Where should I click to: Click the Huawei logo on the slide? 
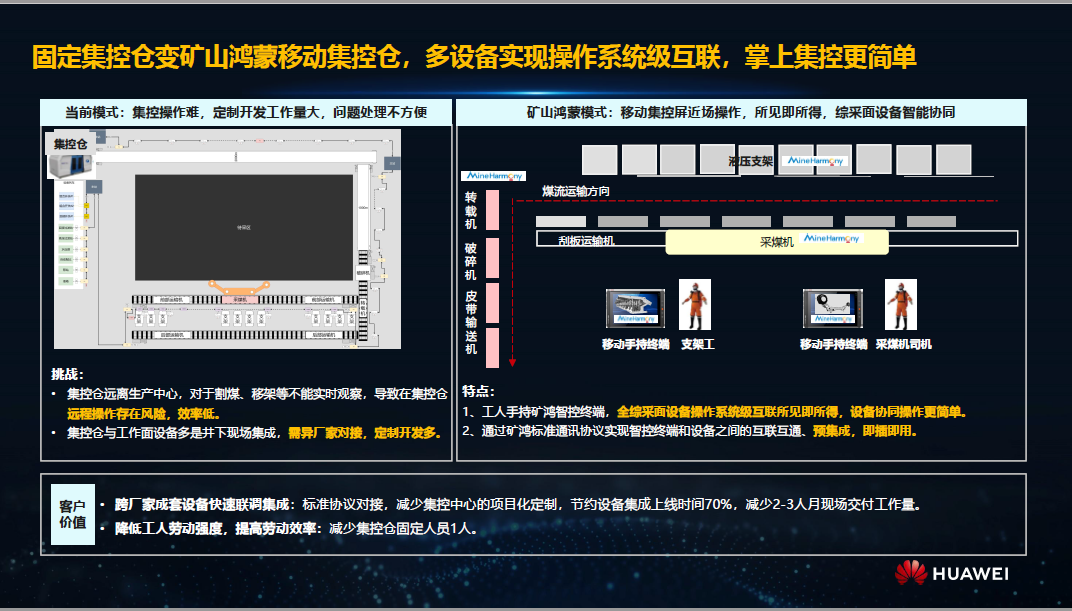(952, 573)
